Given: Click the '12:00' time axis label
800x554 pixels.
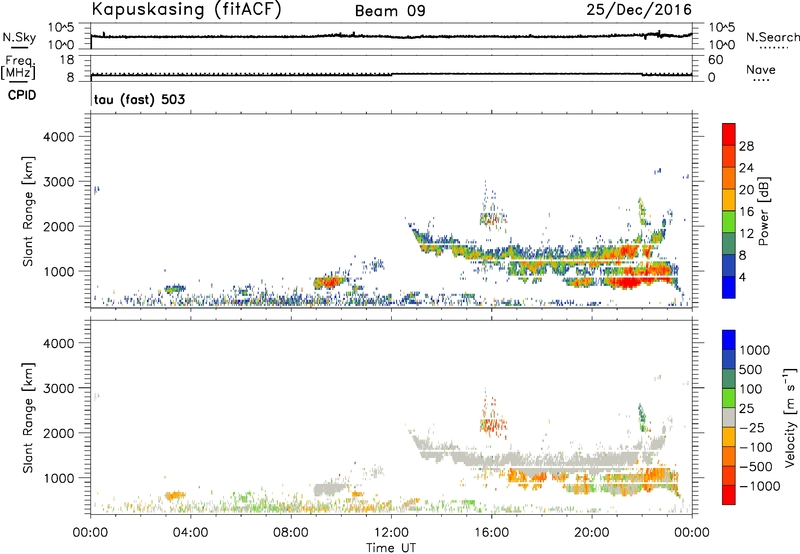Looking at the screenshot, I should 391,533.
